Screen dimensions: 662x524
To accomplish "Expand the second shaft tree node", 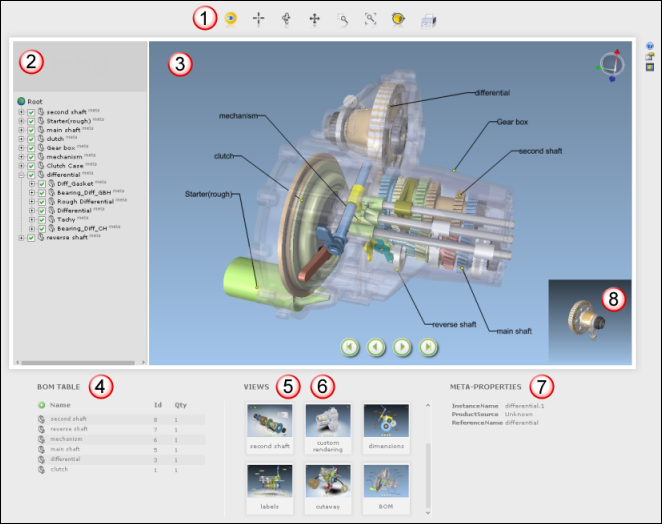I will click(x=20, y=111).
